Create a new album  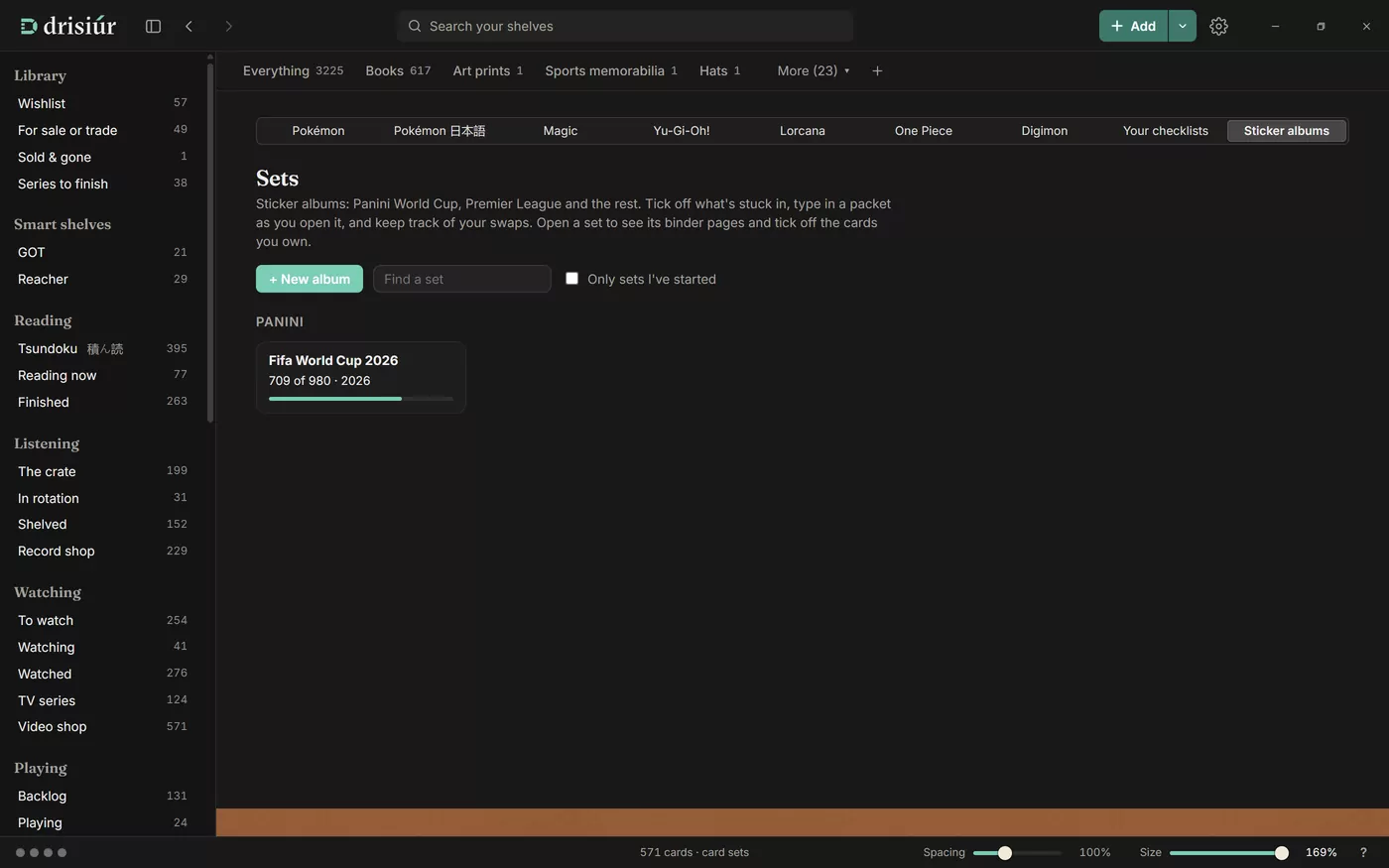(310, 279)
